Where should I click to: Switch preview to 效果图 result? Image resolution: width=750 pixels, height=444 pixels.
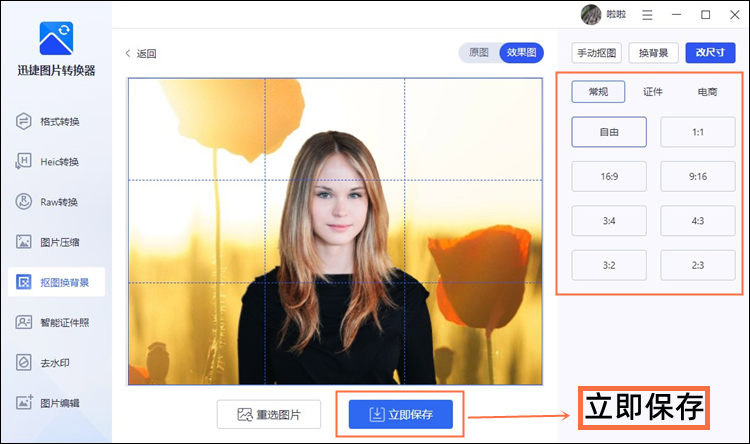[521, 53]
